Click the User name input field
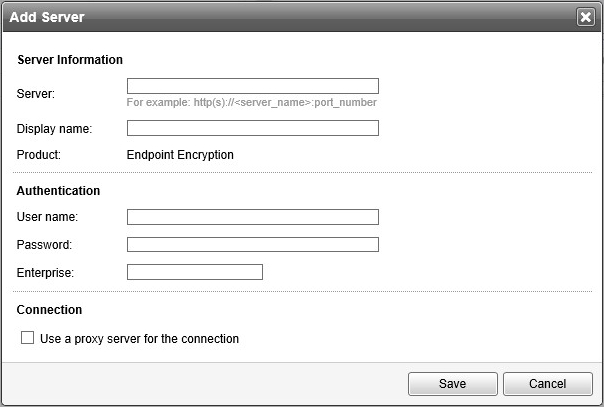 pos(252,217)
